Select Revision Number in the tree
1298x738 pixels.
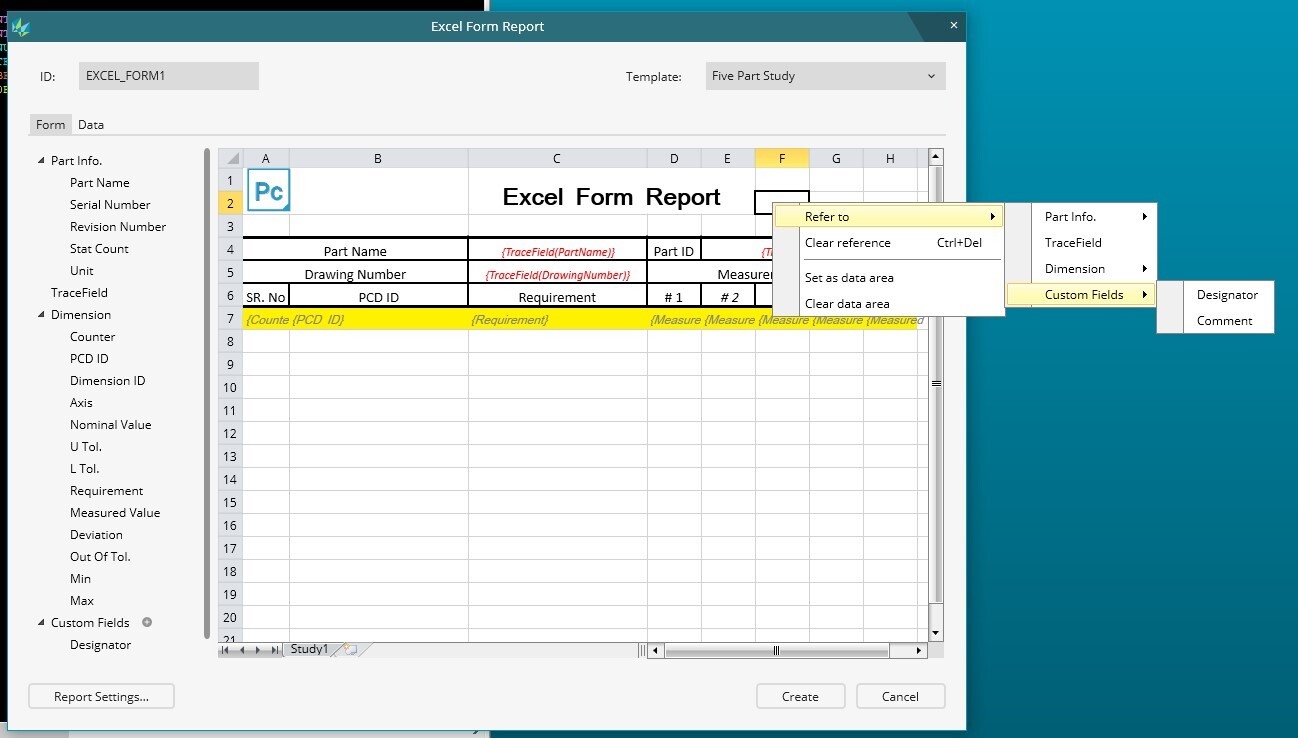click(118, 227)
